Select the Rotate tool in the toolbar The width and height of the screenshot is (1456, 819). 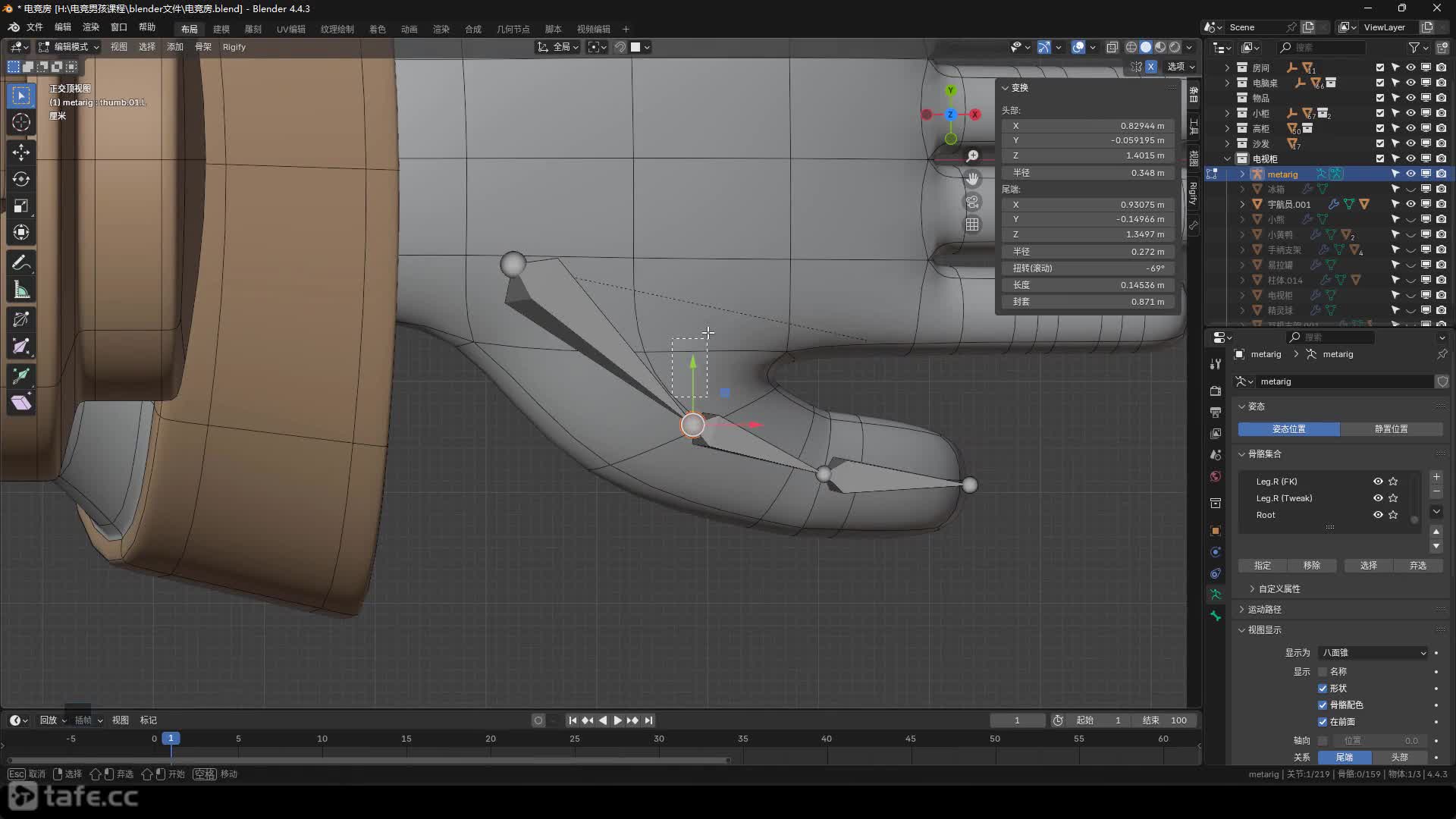click(21, 180)
